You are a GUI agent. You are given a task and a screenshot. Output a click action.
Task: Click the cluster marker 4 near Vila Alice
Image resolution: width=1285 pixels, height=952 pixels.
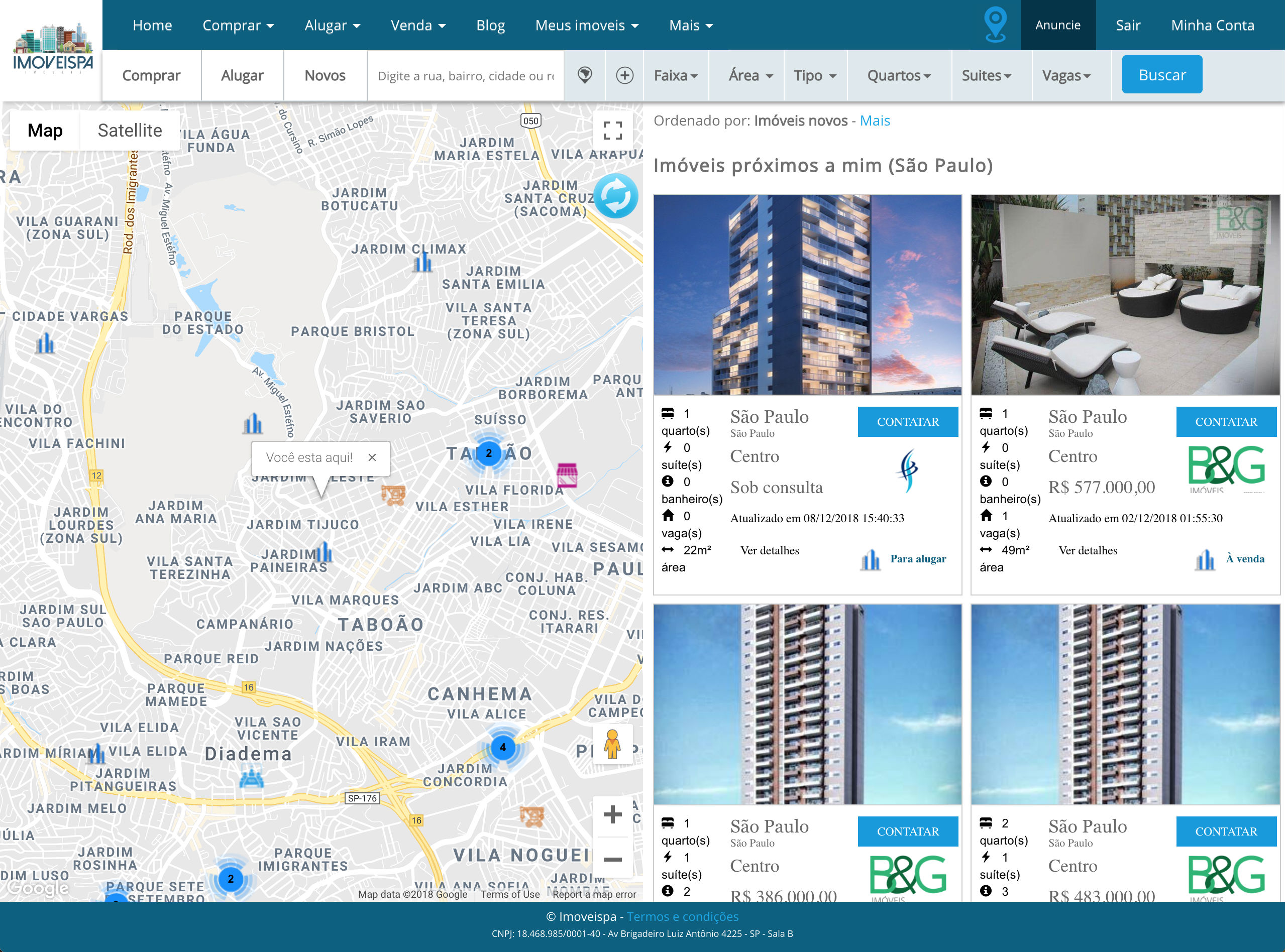503,747
